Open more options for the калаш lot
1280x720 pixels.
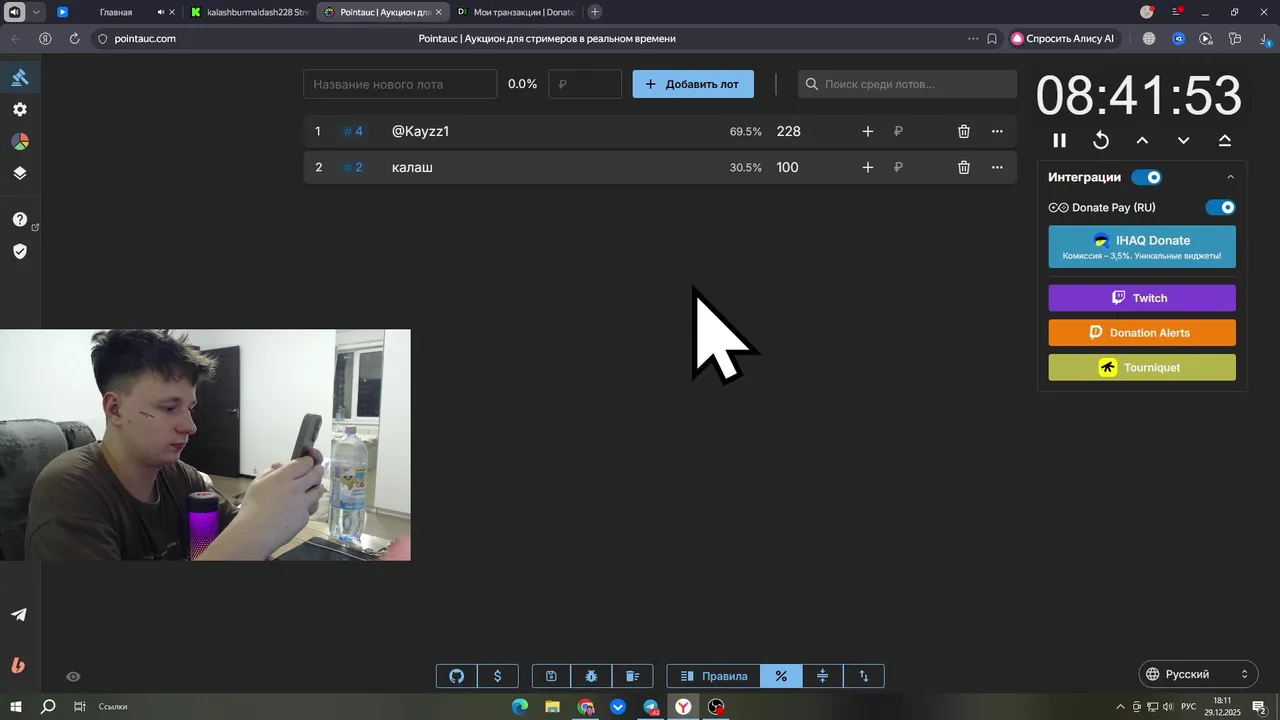point(997,167)
